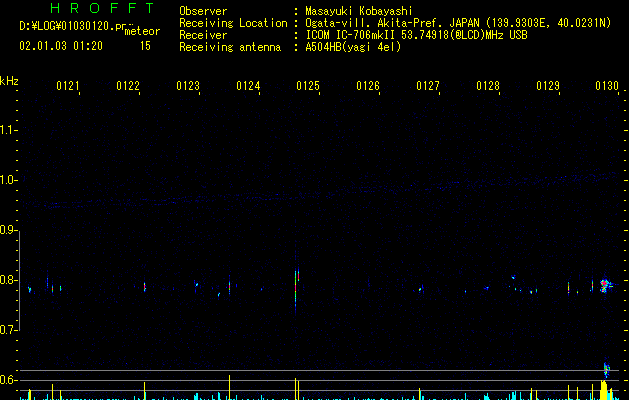Click the bright echo cluster near 0130

[605, 285]
